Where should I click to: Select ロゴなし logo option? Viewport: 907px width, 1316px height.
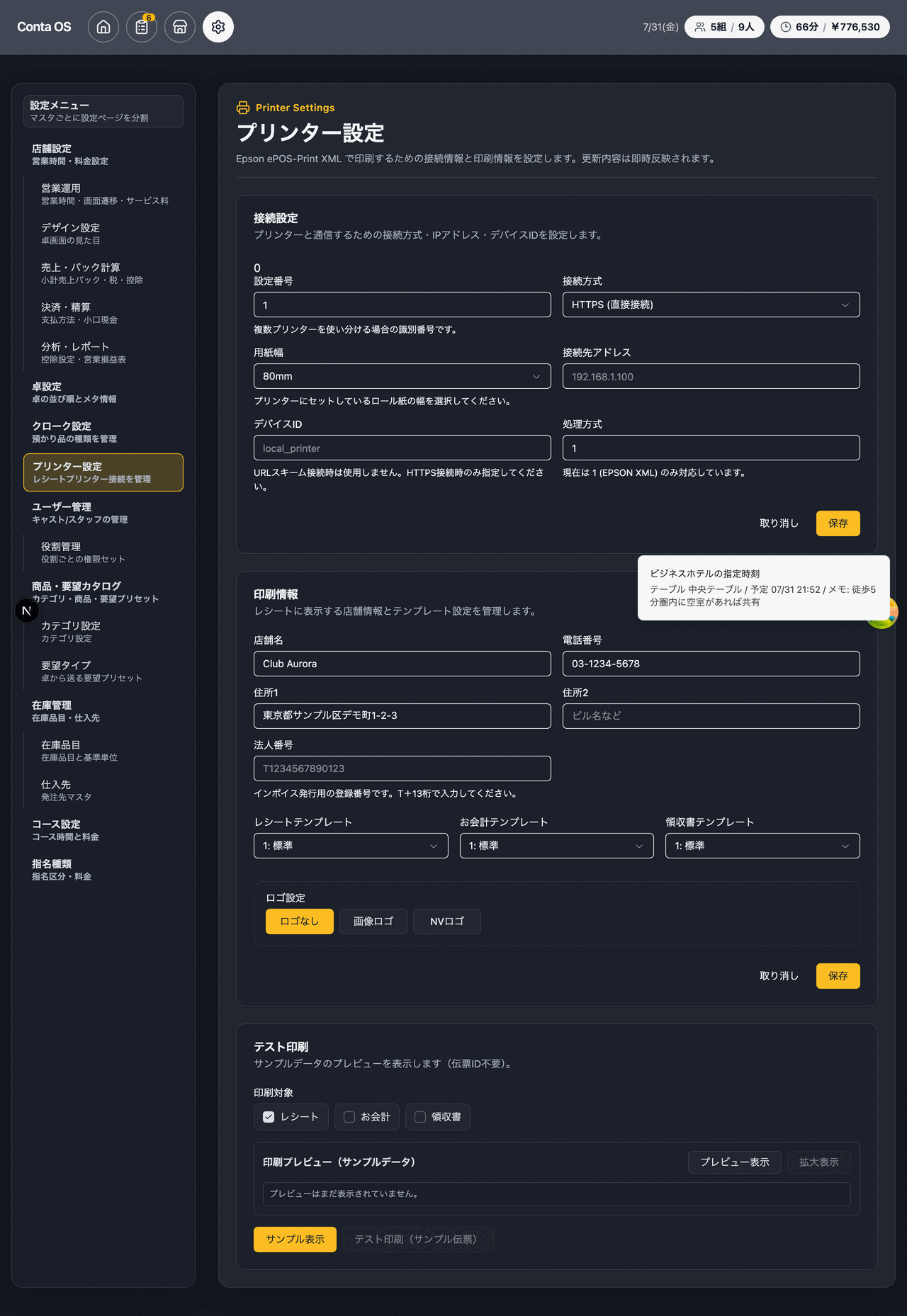coord(300,921)
